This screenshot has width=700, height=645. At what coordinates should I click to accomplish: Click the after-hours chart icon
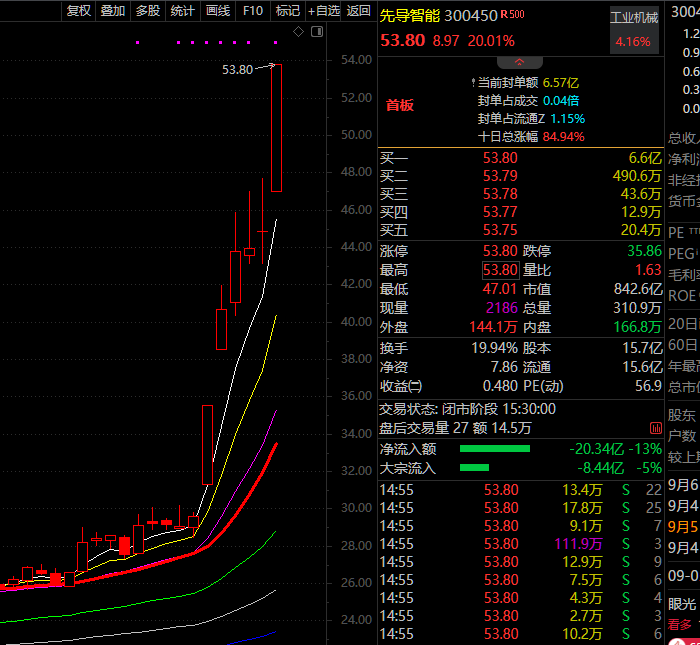[x=656, y=429]
